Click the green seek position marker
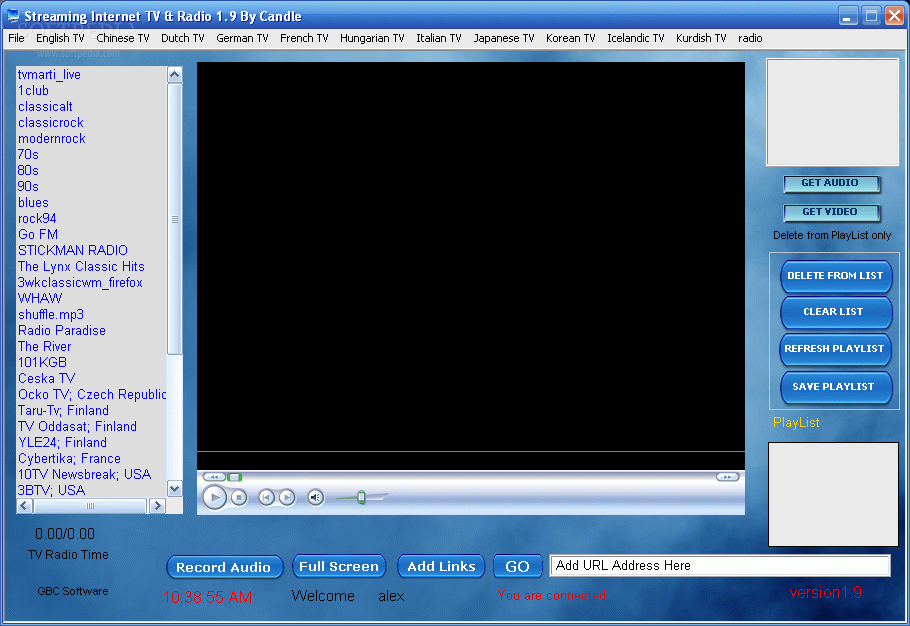This screenshot has height=626, width=910. 234,477
